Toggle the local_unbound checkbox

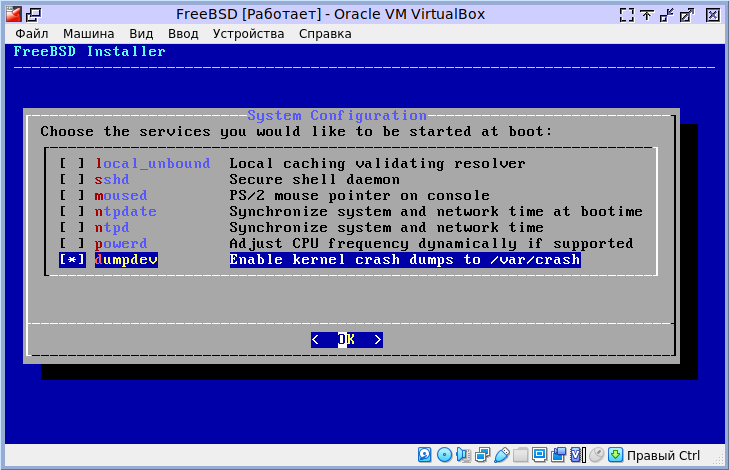pos(72,164)
